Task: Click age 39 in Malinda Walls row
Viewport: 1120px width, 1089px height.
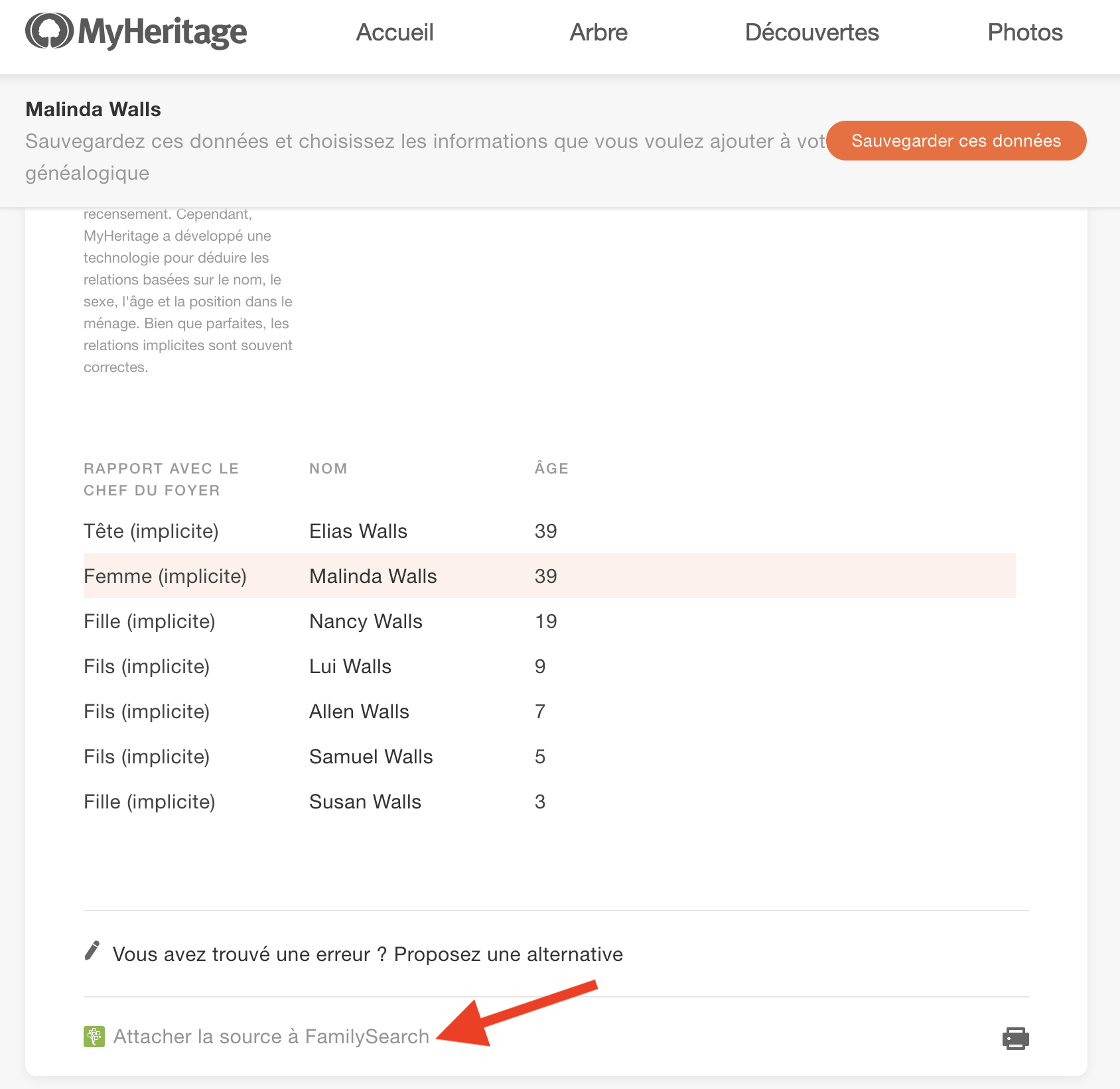Action: tap(546, 576)
